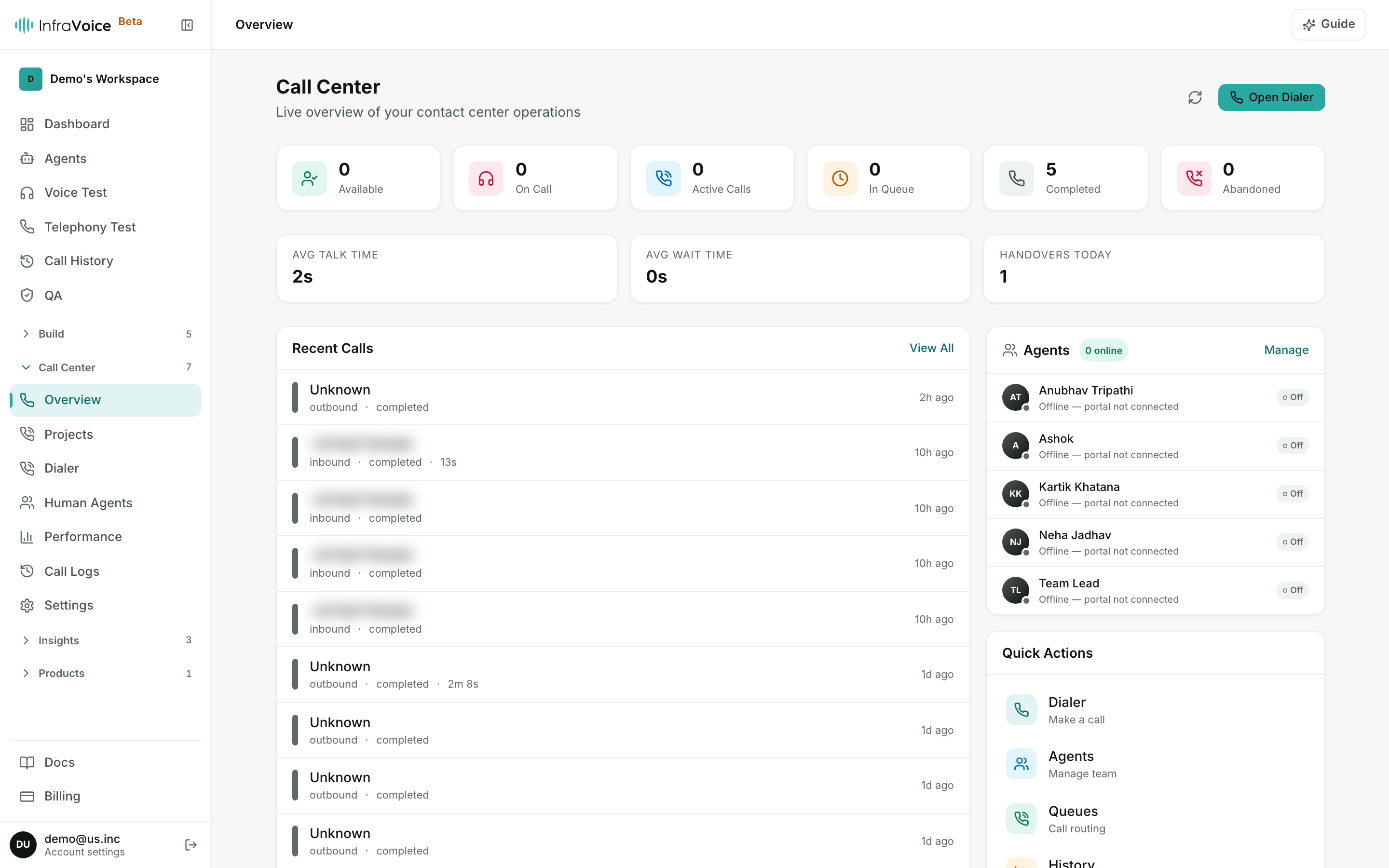Click the Active Calls phone icon

[x=663, y=178]
